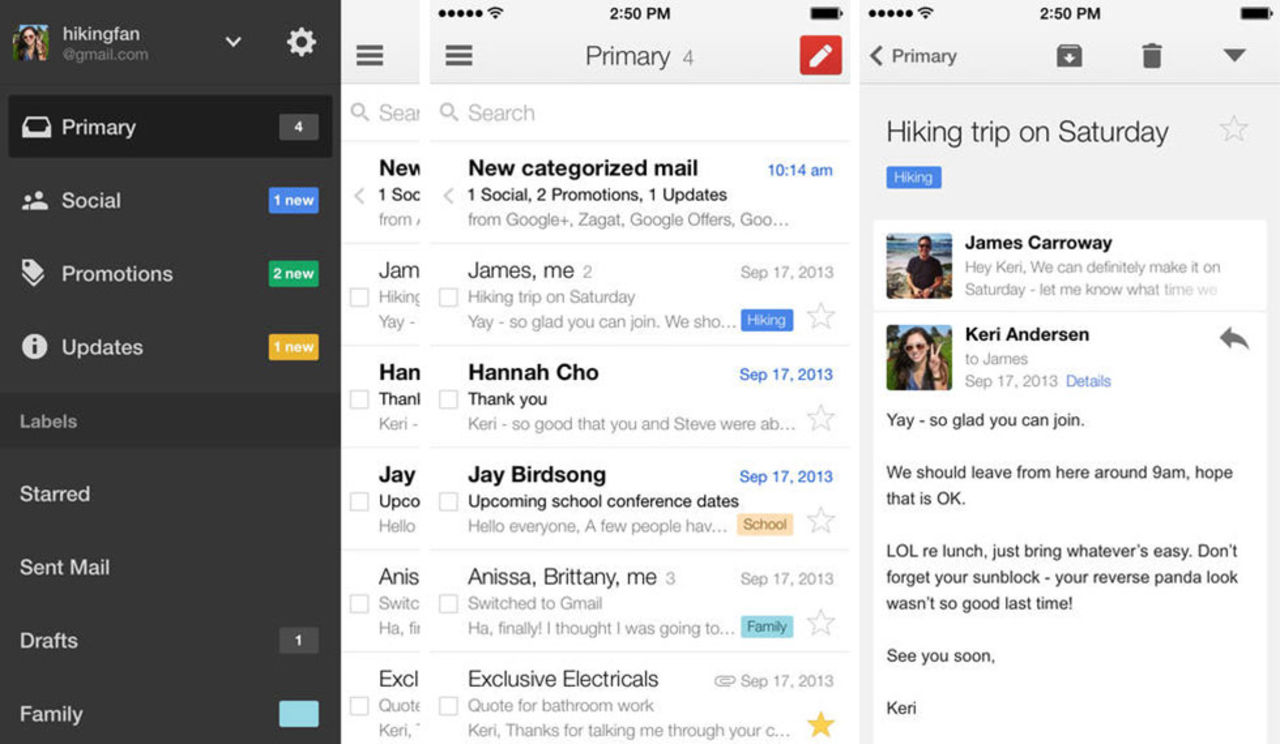Screen dimensions: 1280x744
Task: Unstar the Exclusive Electricals message
Action: click(x=820, y=723)
